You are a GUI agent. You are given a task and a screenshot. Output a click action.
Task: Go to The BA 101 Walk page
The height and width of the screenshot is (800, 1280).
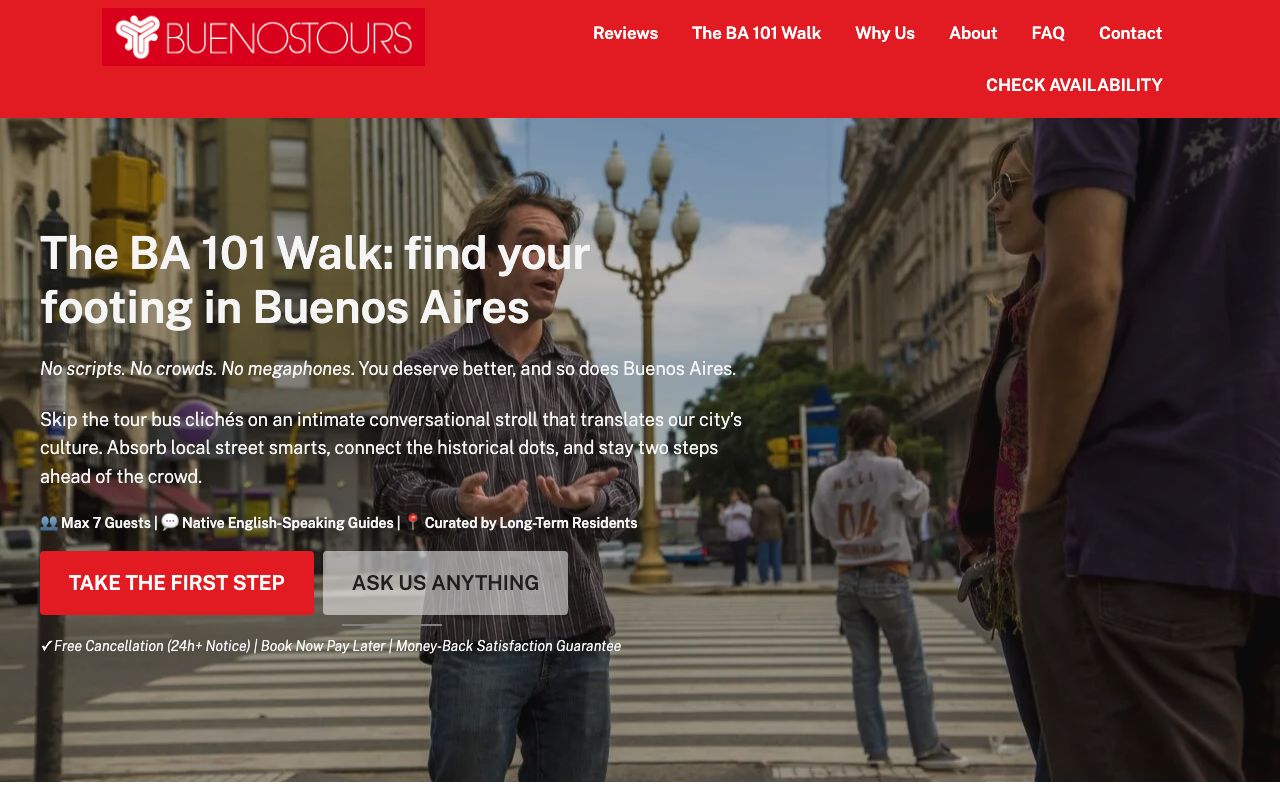click(756, 33)
